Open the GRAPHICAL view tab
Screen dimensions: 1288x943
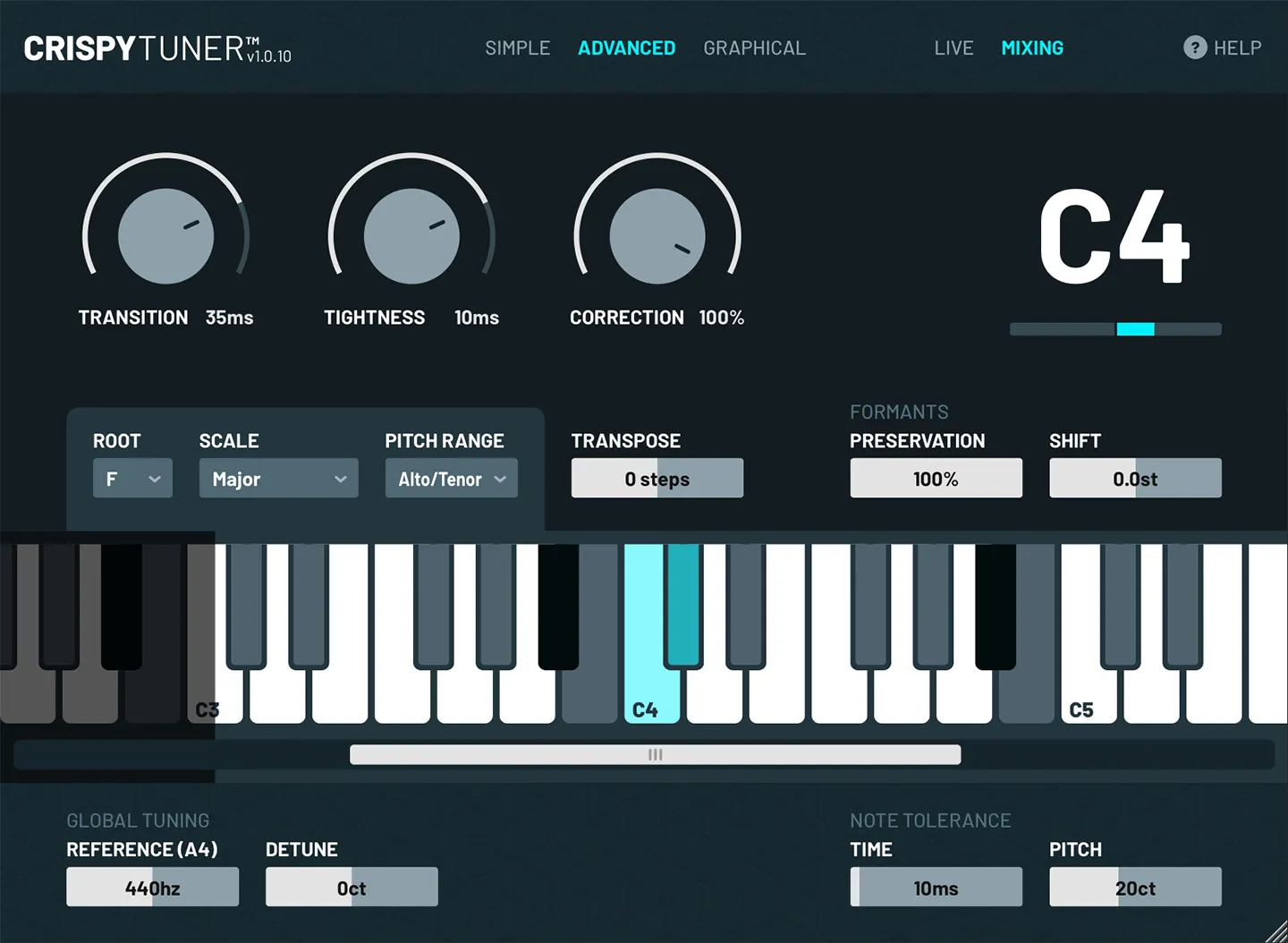click(x=755, y=48)
